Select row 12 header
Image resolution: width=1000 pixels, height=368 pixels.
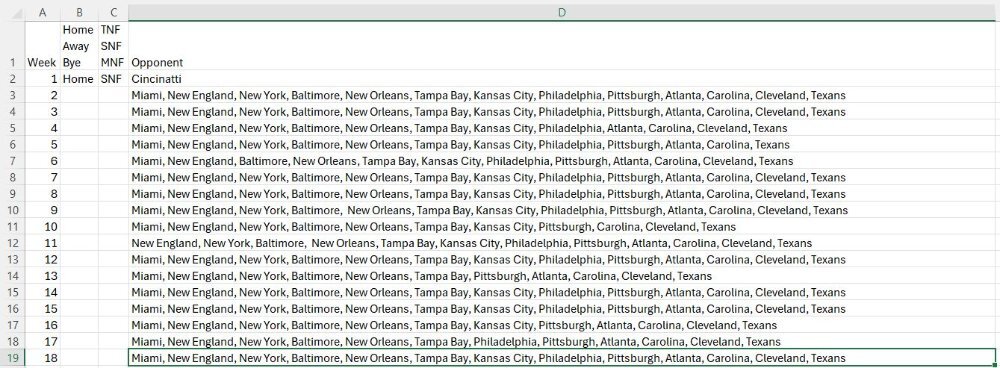pyautogui.click(x=13, y=243)
